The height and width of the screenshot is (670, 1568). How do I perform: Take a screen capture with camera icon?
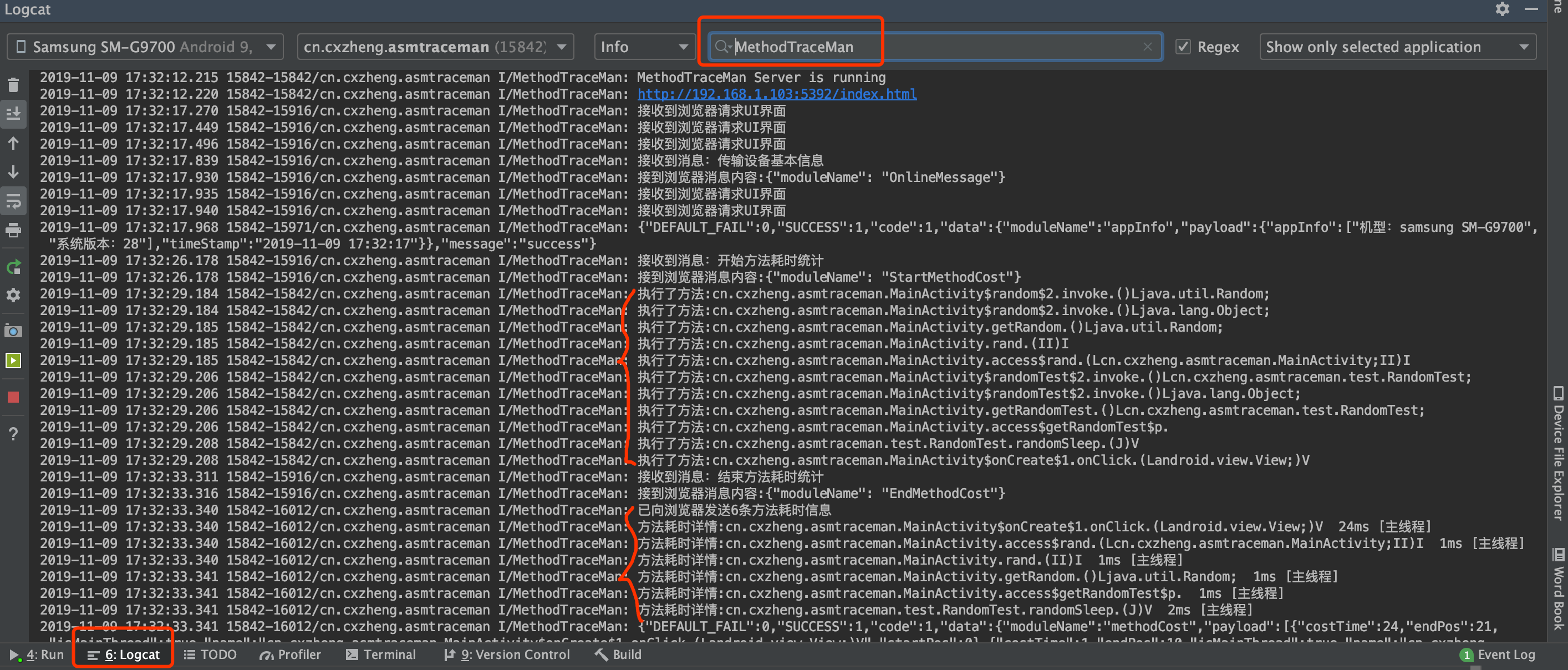click(x=13, y=331)
